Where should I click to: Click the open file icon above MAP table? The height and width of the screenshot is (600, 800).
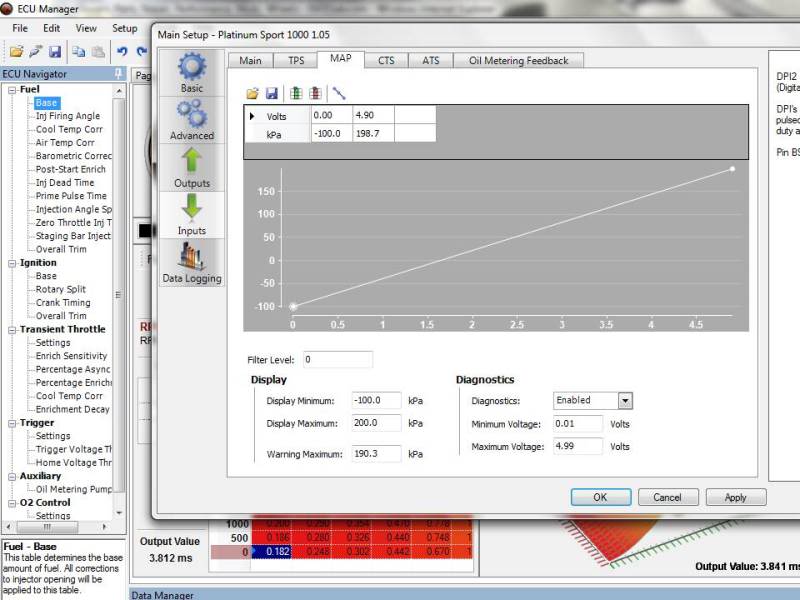click(253, 93)
